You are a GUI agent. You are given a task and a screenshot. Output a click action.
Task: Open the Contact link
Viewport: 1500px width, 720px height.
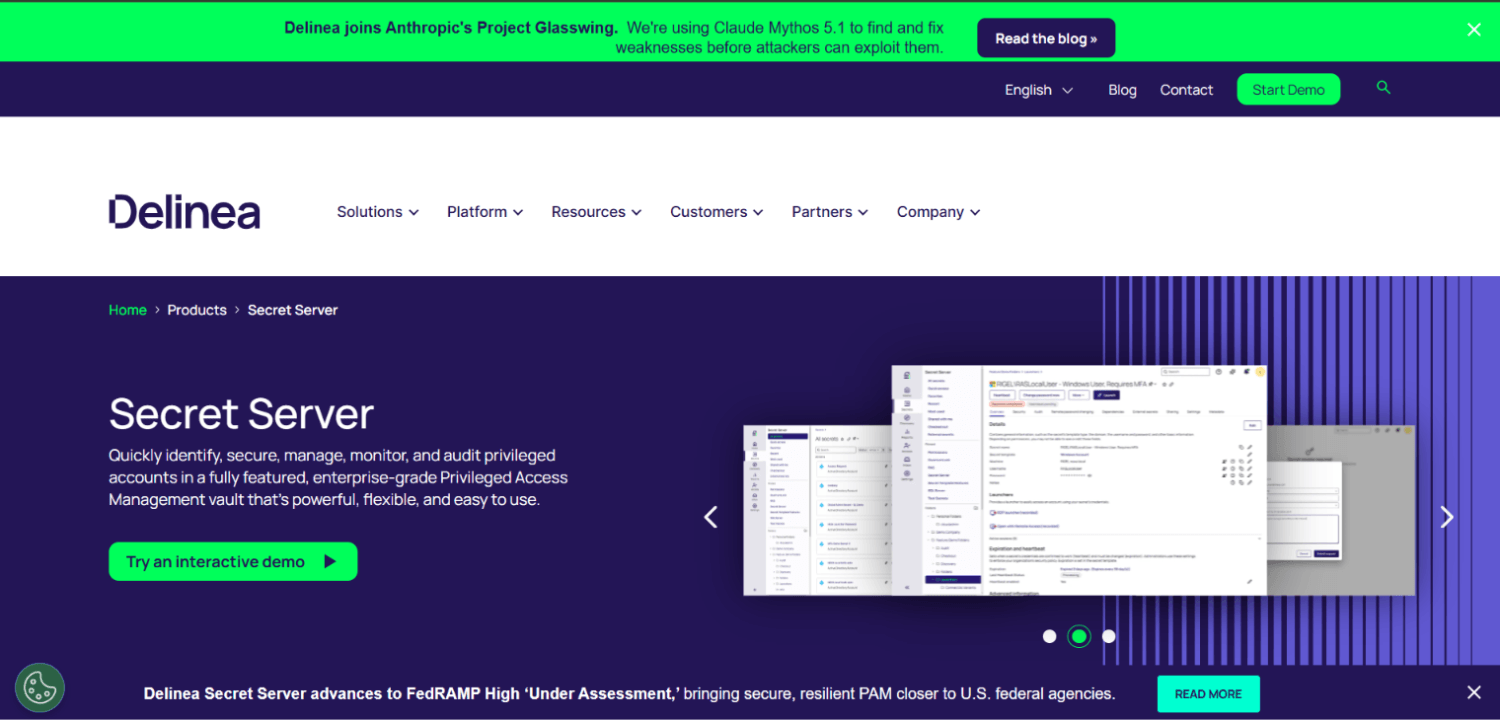point(1186,90)
